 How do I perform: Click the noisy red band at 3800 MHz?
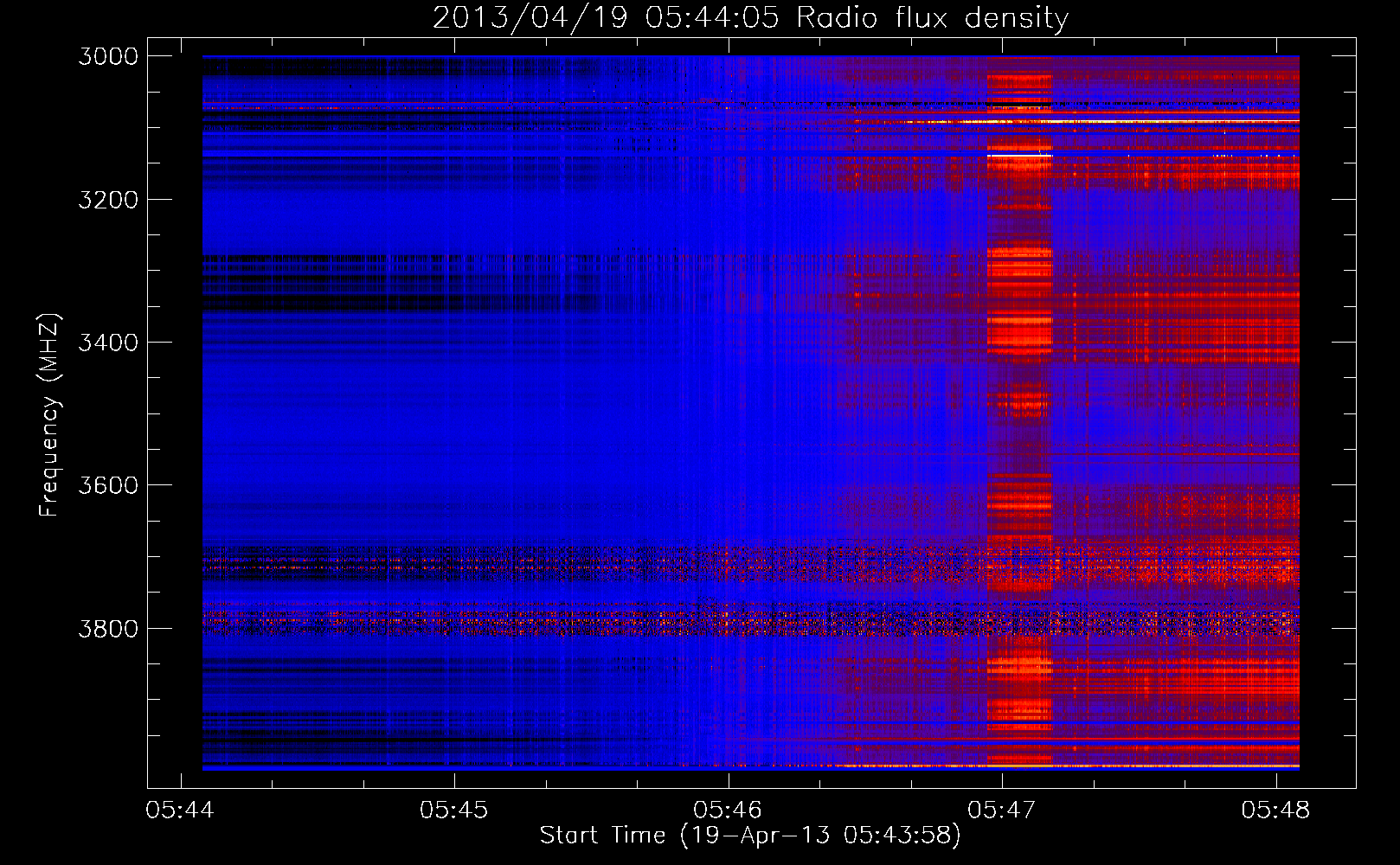tap(750, 623)
